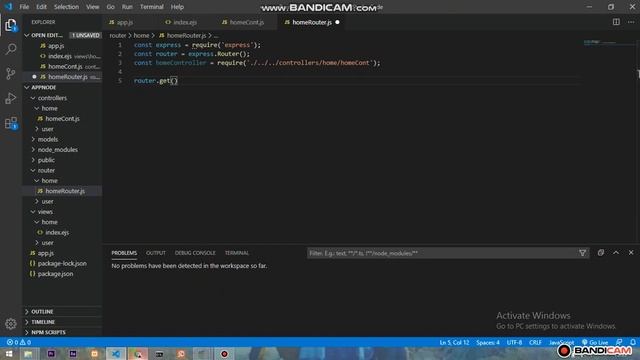Click UTF-8 encoding in status bar

[x=514, y=342]
